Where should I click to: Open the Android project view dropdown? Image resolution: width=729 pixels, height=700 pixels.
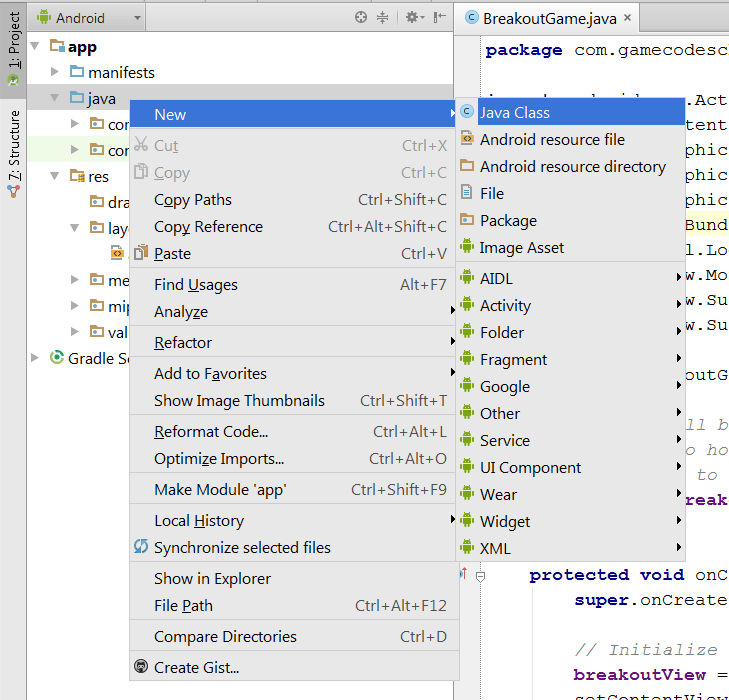(x=88, y=18)
